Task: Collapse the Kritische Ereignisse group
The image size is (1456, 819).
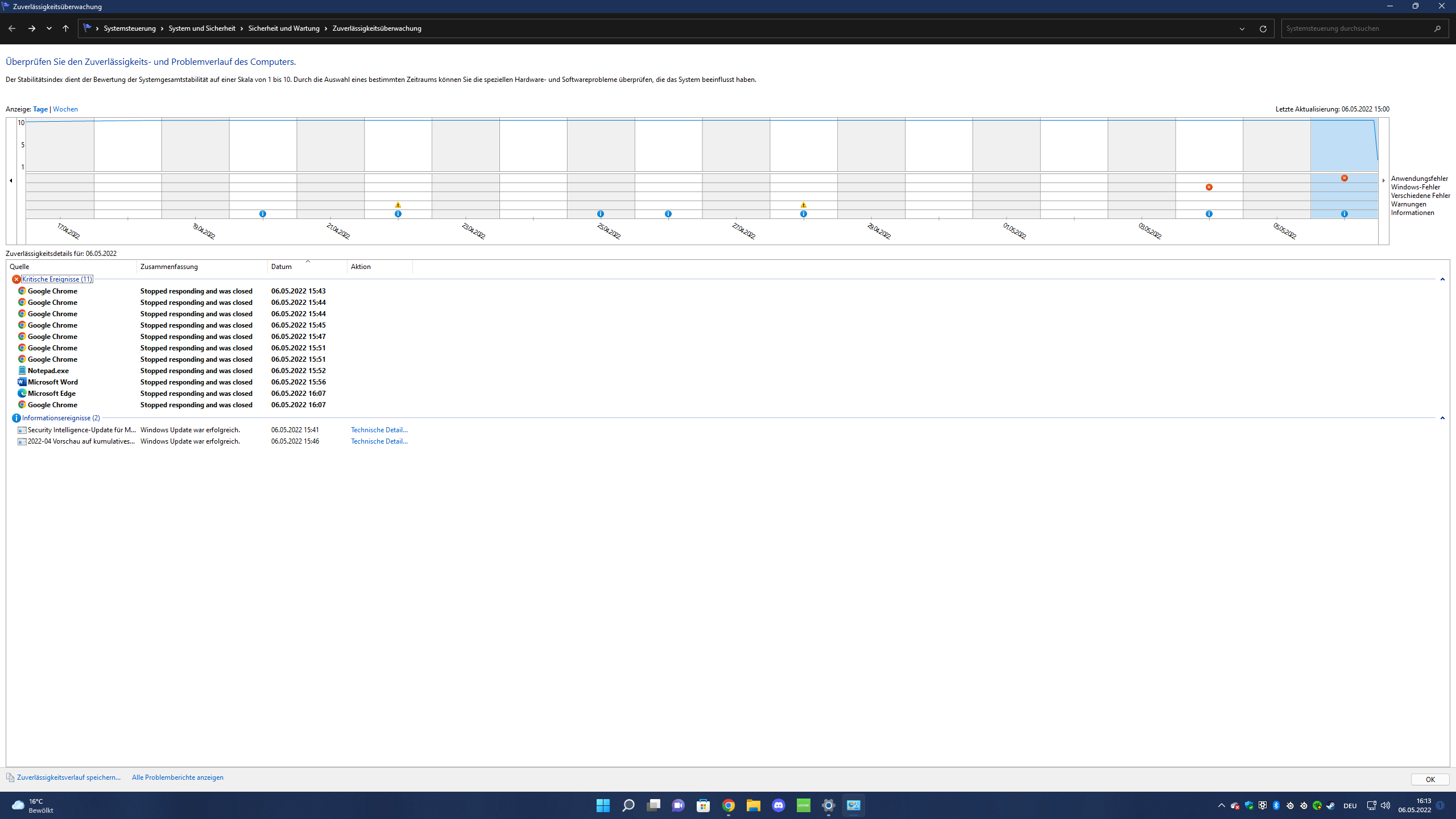Action: pos(1442,279)
